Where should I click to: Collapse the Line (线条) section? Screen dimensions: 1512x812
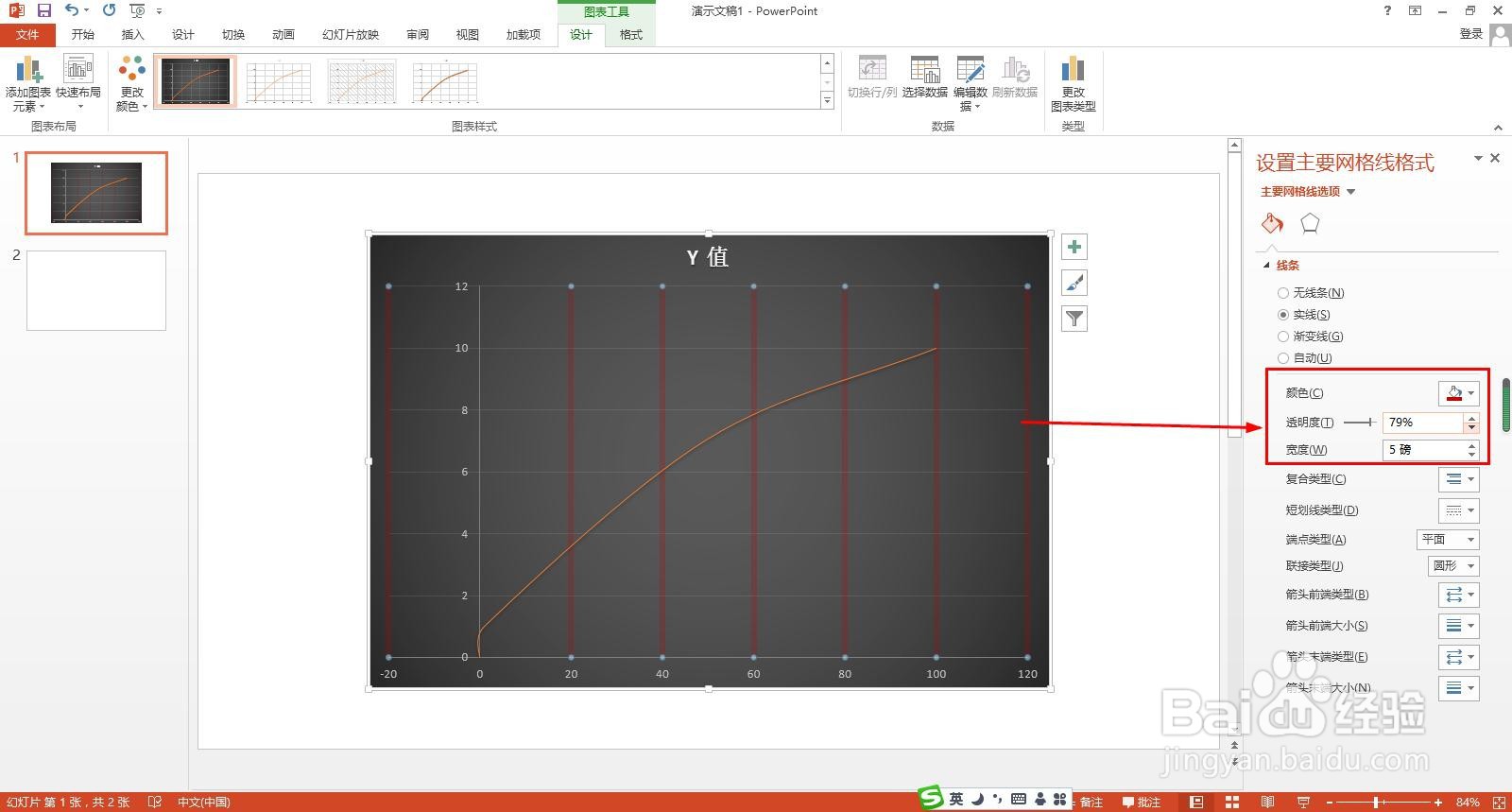(1266, 266)
